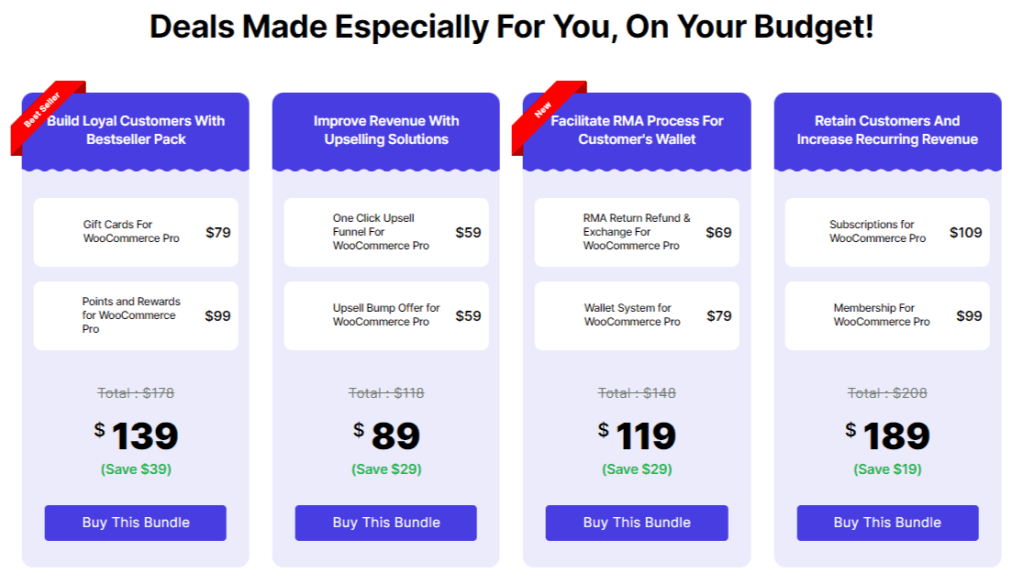The width and height of the screenshot is (1024, 584).
Task: Open One Click Upsell Funnel product
Action: [381, 232]
